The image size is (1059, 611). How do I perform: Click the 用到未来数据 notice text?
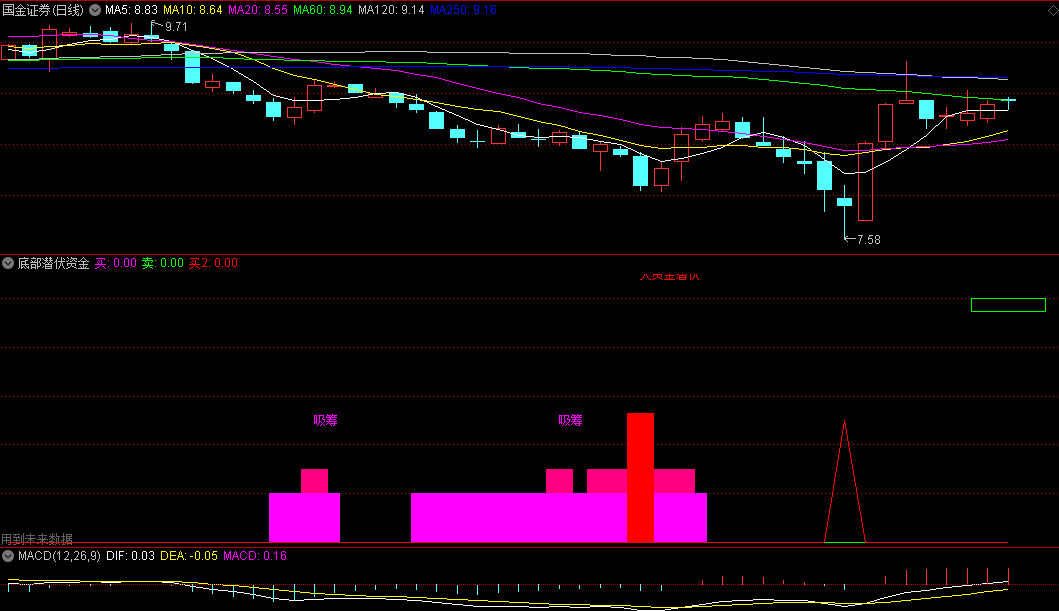coord(36,539)
